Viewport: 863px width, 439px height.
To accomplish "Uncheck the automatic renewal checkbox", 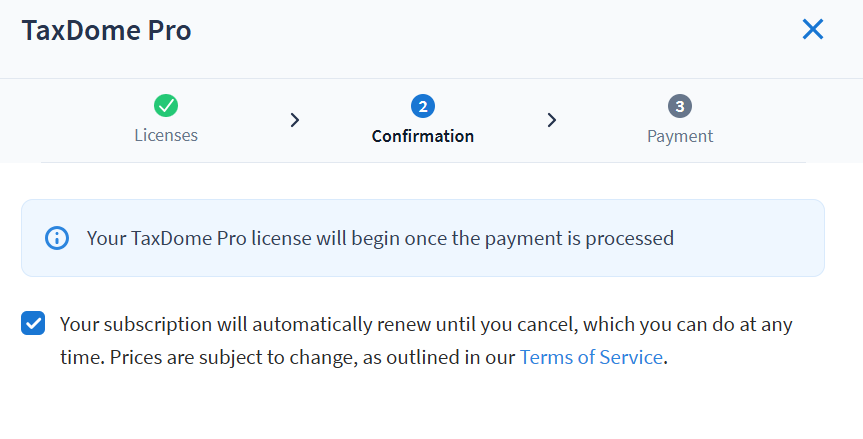I will click(33, 324).
